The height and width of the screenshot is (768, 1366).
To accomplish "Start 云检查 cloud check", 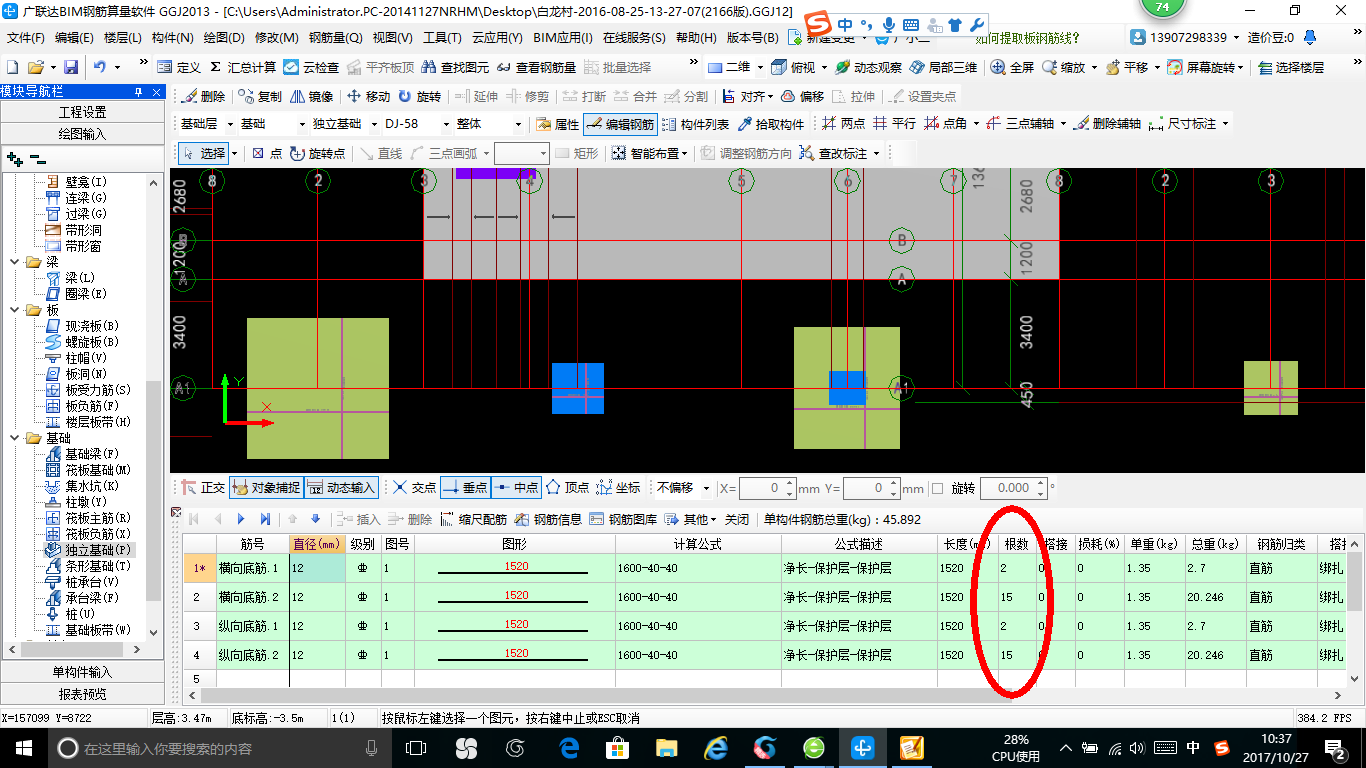I will tap(311, 67).
